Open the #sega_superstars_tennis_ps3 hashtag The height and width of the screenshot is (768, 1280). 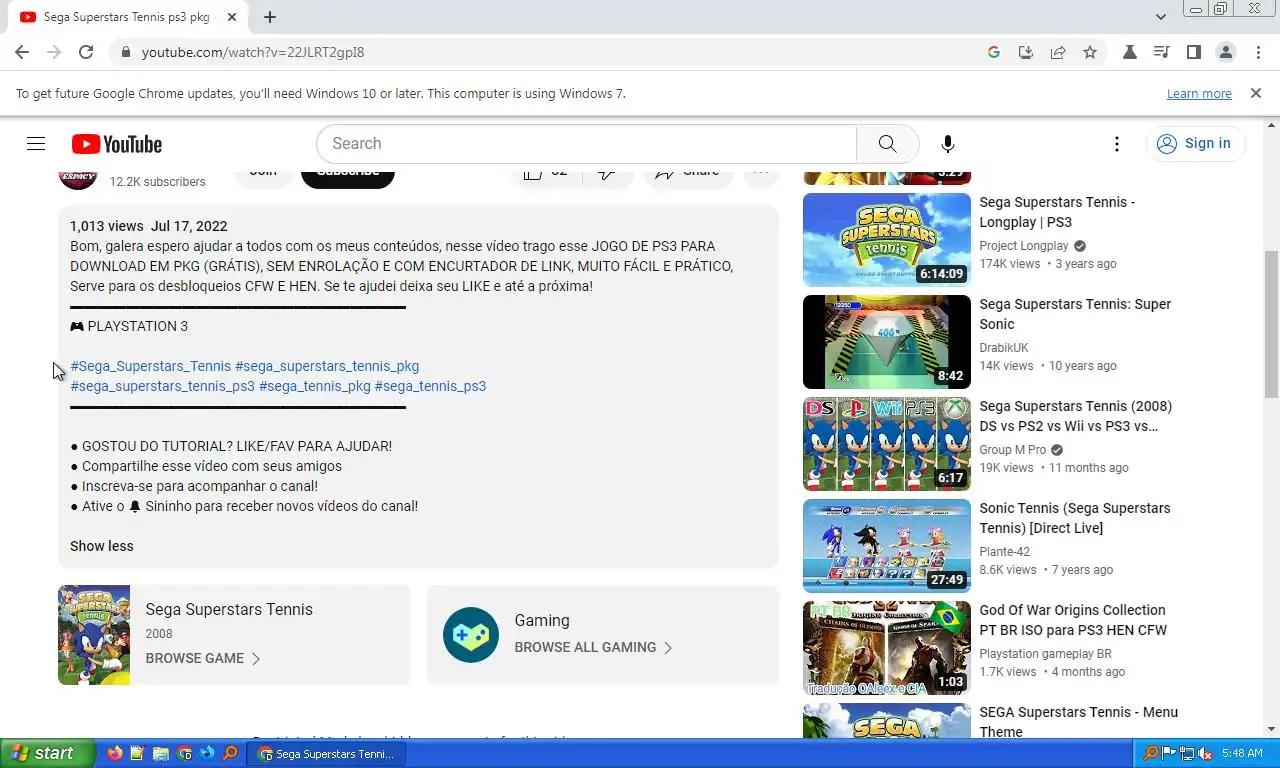pyautogui.click(x=162, y=386)
